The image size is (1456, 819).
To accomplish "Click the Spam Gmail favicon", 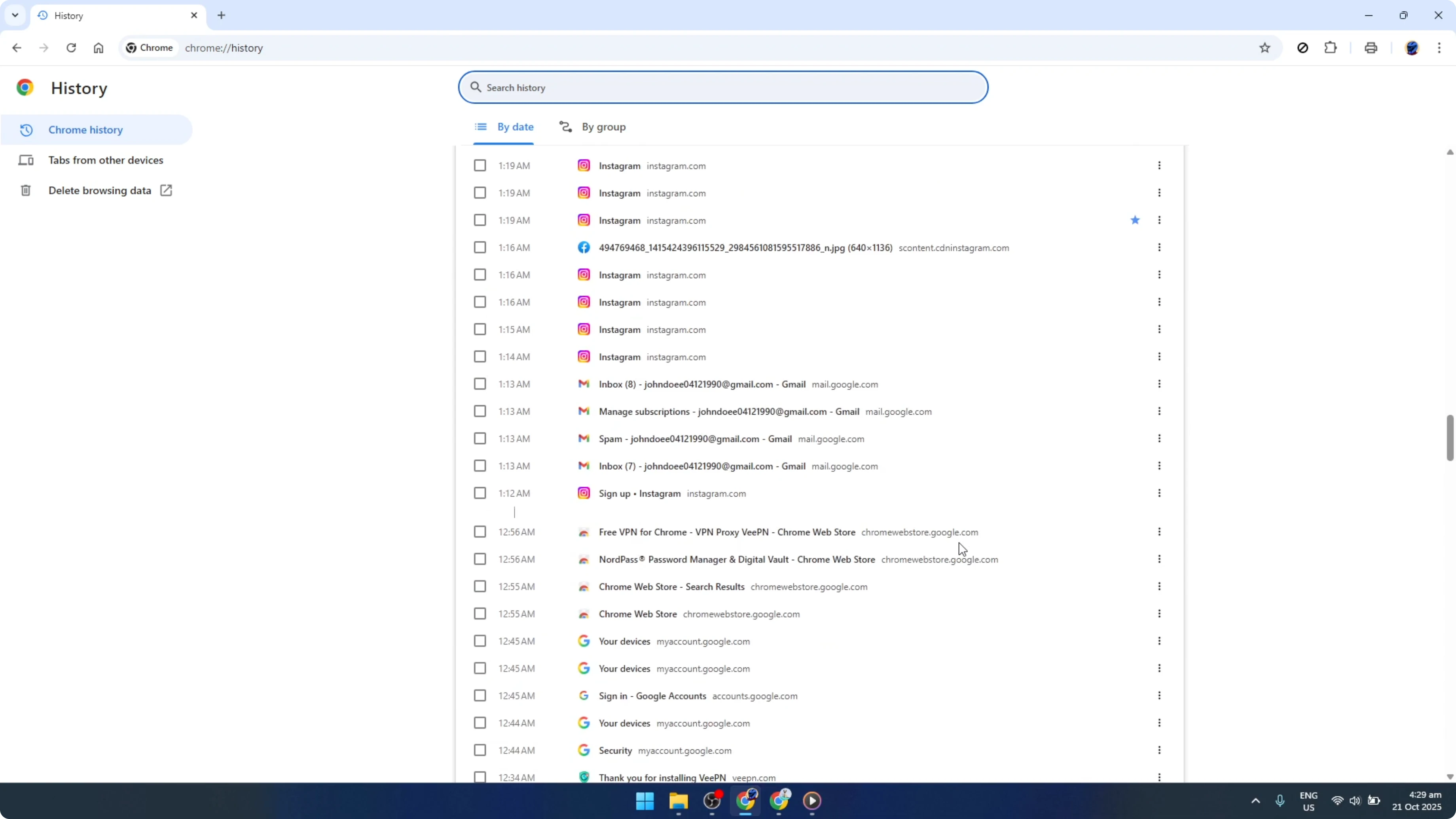I will click(584, 439).
